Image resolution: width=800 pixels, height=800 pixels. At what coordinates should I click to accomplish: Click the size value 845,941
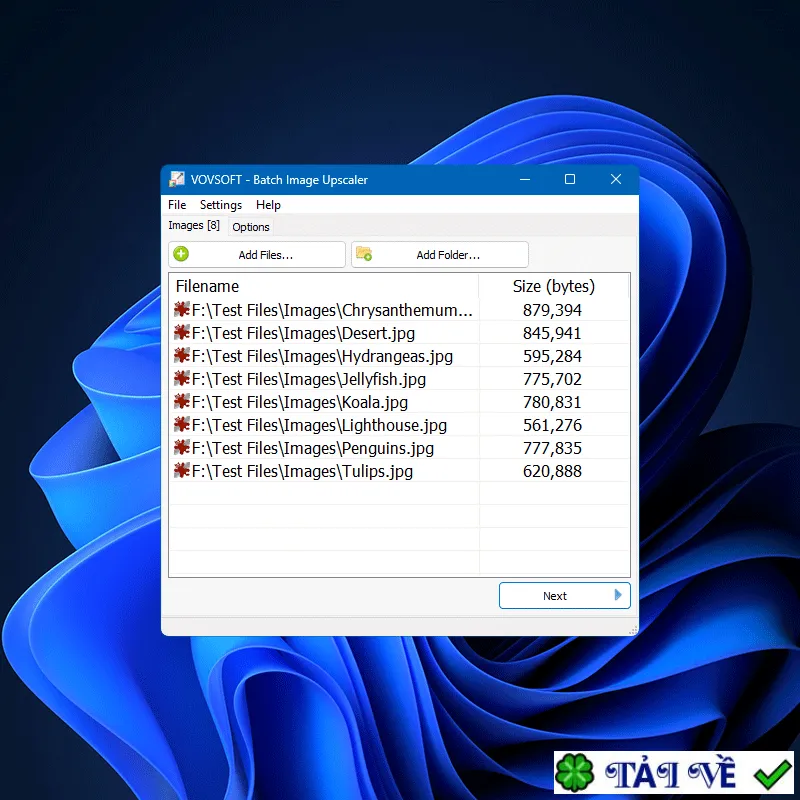click(552, 333)
